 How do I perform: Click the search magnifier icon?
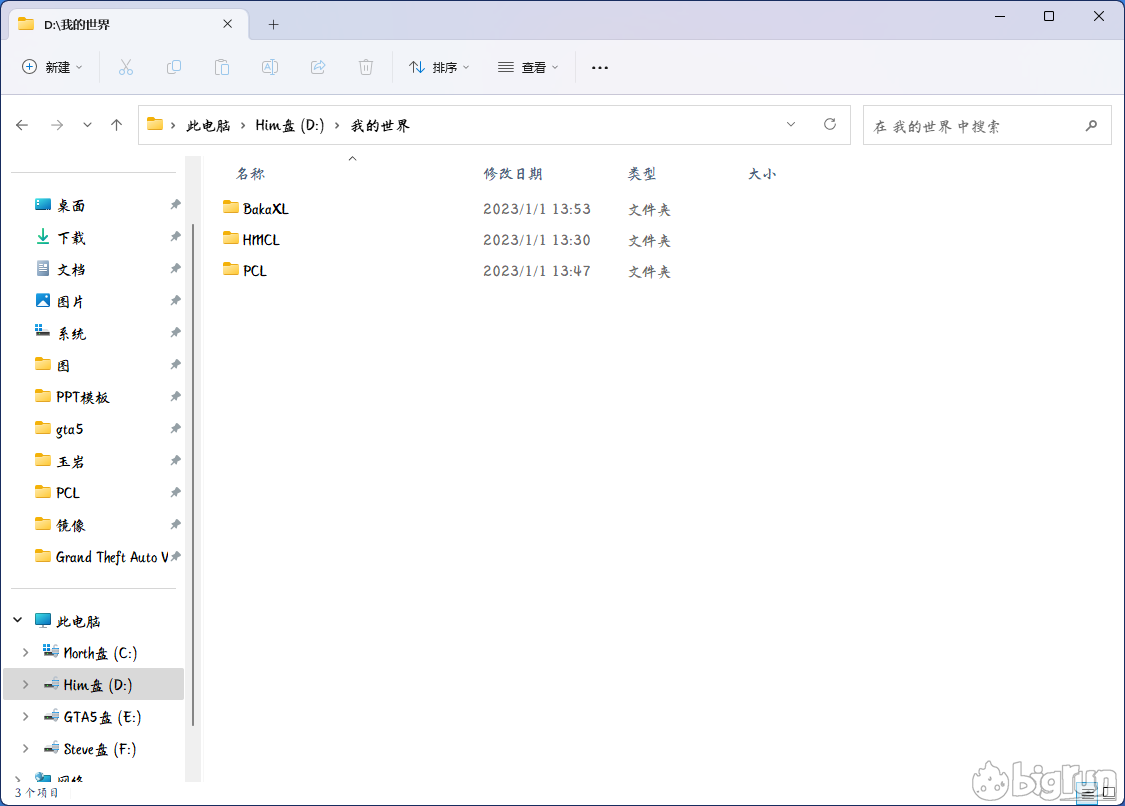1091,126
